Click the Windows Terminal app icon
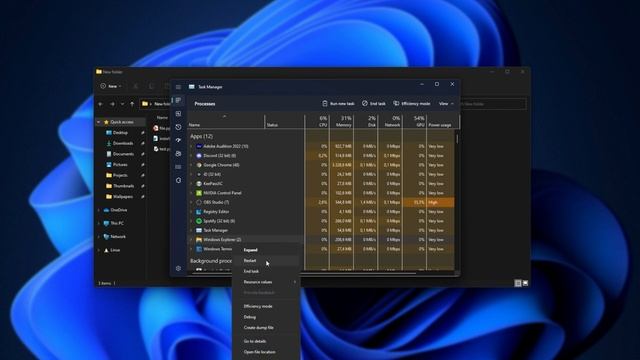Image resolution: width=640 pixels, height=360 pixels. click(199, 249)
